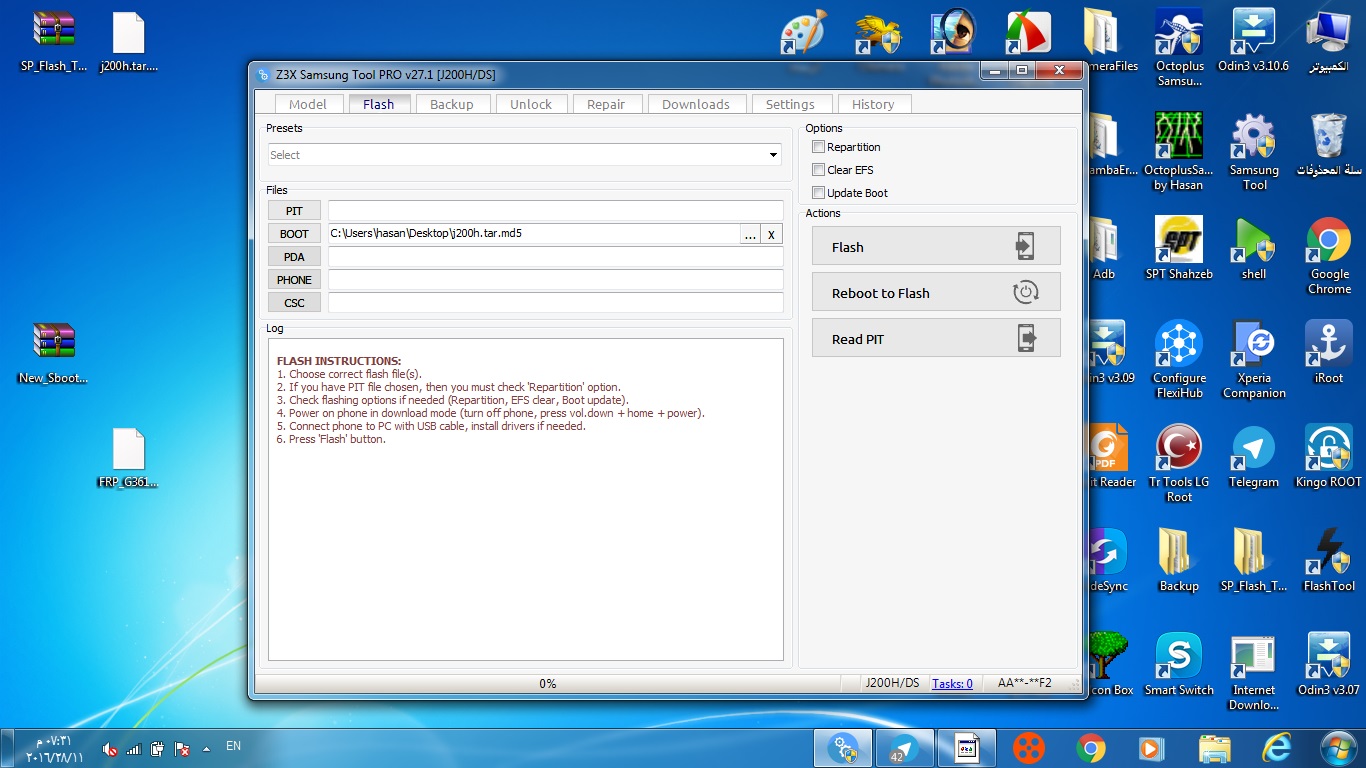The image size is (1366, 768).
Task: Select the j200h.tar file on desktop
Action: click(x=129, y=41)
